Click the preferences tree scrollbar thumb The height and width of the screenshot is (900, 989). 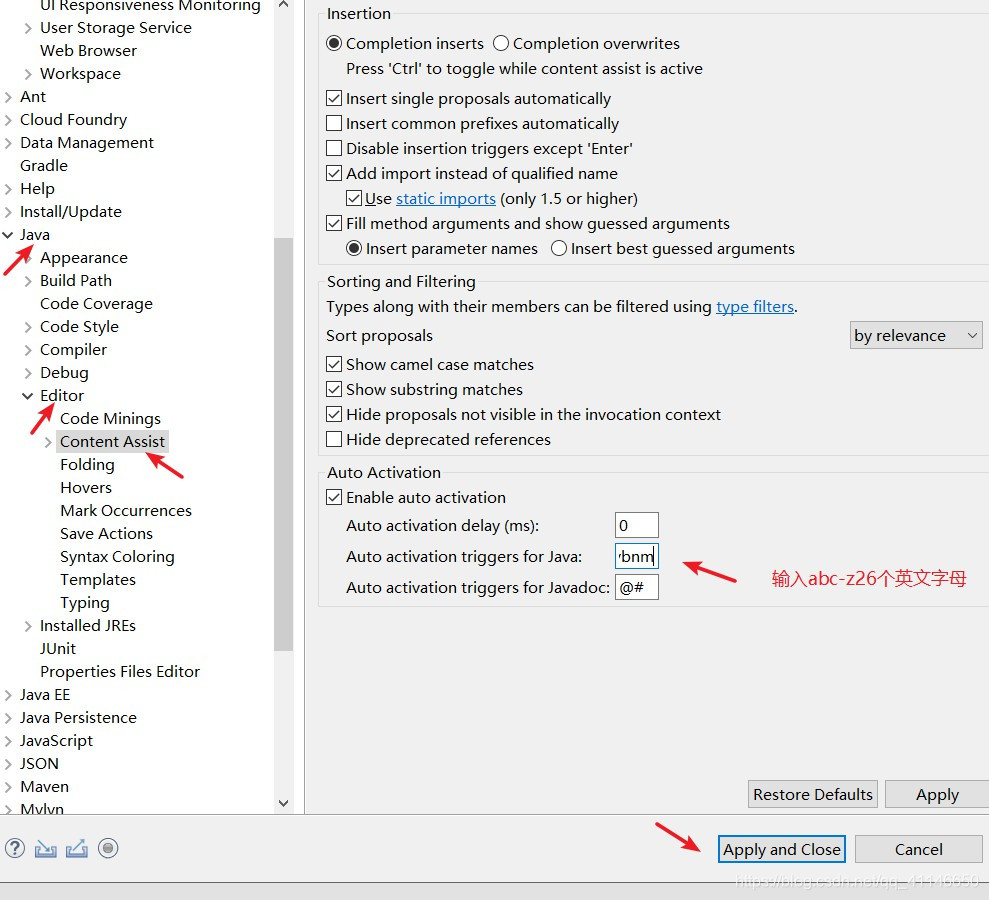[x=283, y=443]
